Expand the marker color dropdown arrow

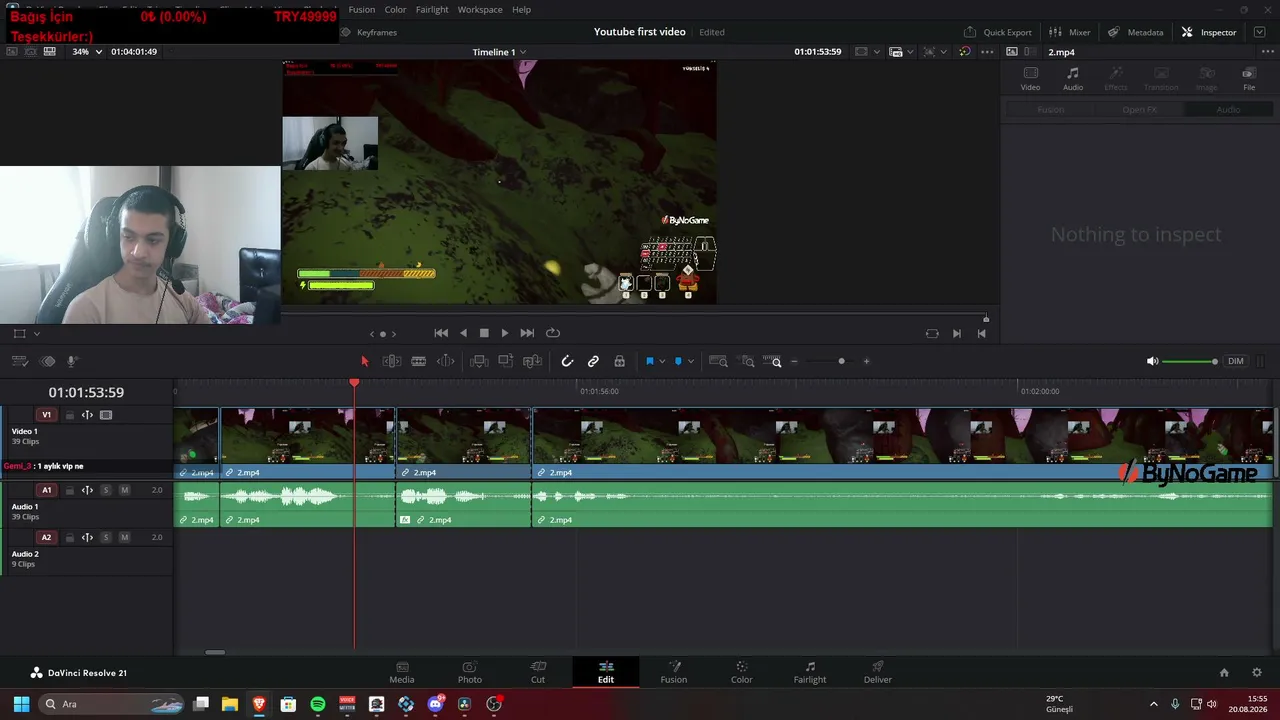[x=691, y=361]
